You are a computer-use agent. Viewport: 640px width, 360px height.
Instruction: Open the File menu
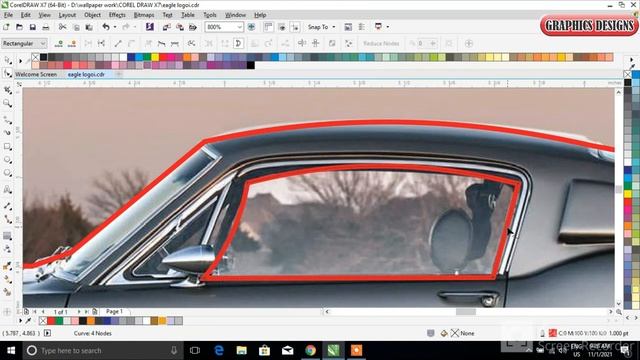8,15
